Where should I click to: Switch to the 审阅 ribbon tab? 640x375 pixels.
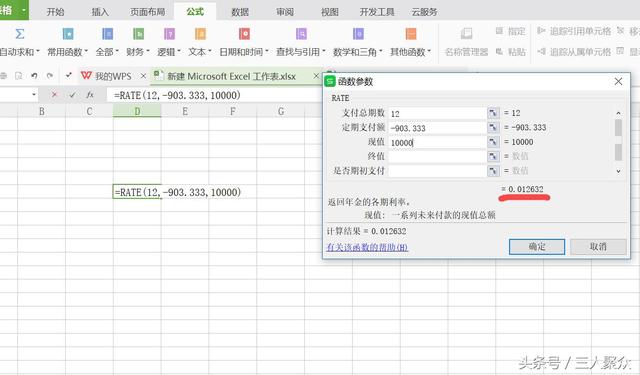pos(285,12)
